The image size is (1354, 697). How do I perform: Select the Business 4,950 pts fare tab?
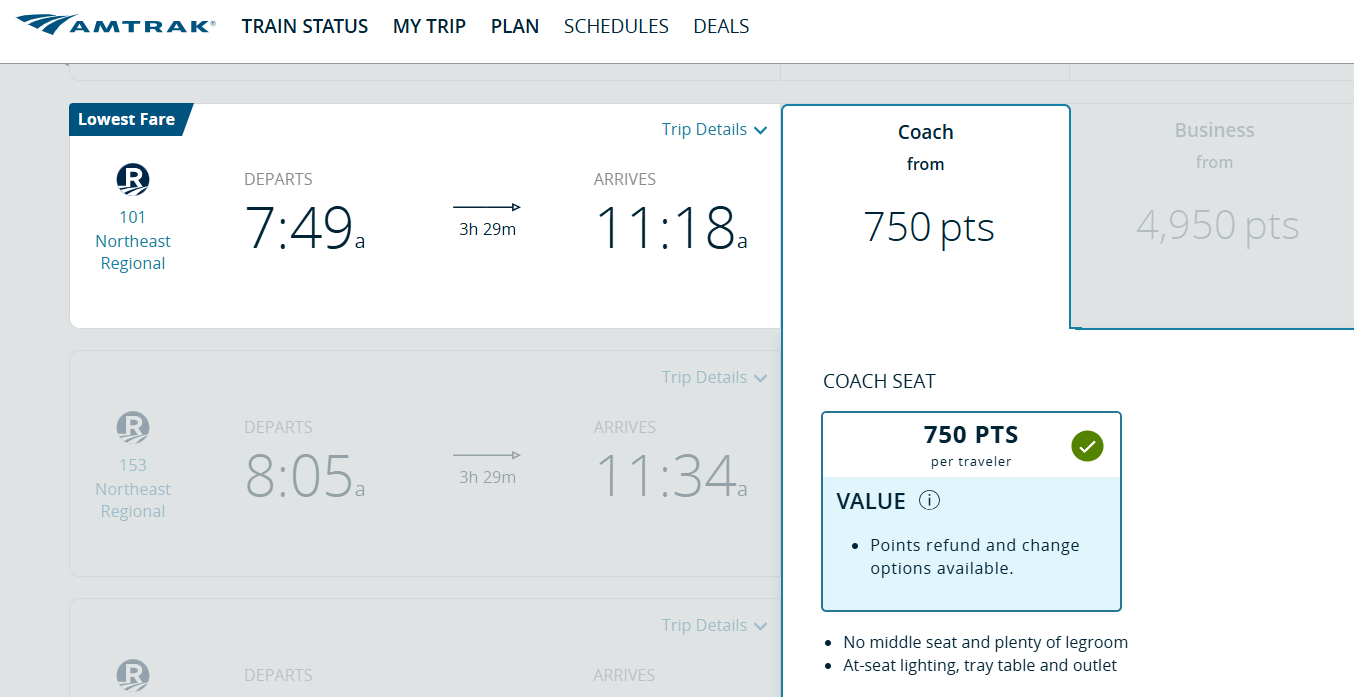(1213, 216)
